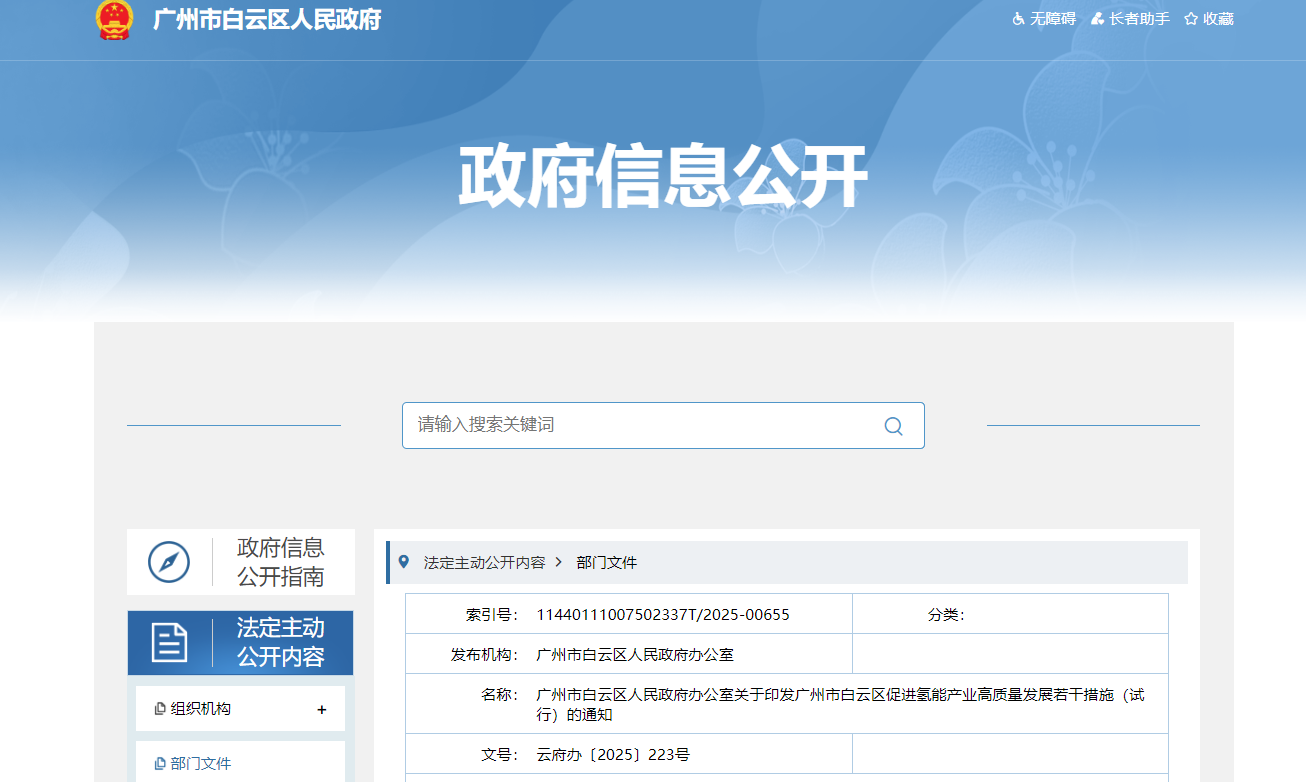Click the 长者助手 elder assistant icon
Viewport: 1306px width, 782px height.
coord(1097,19)
